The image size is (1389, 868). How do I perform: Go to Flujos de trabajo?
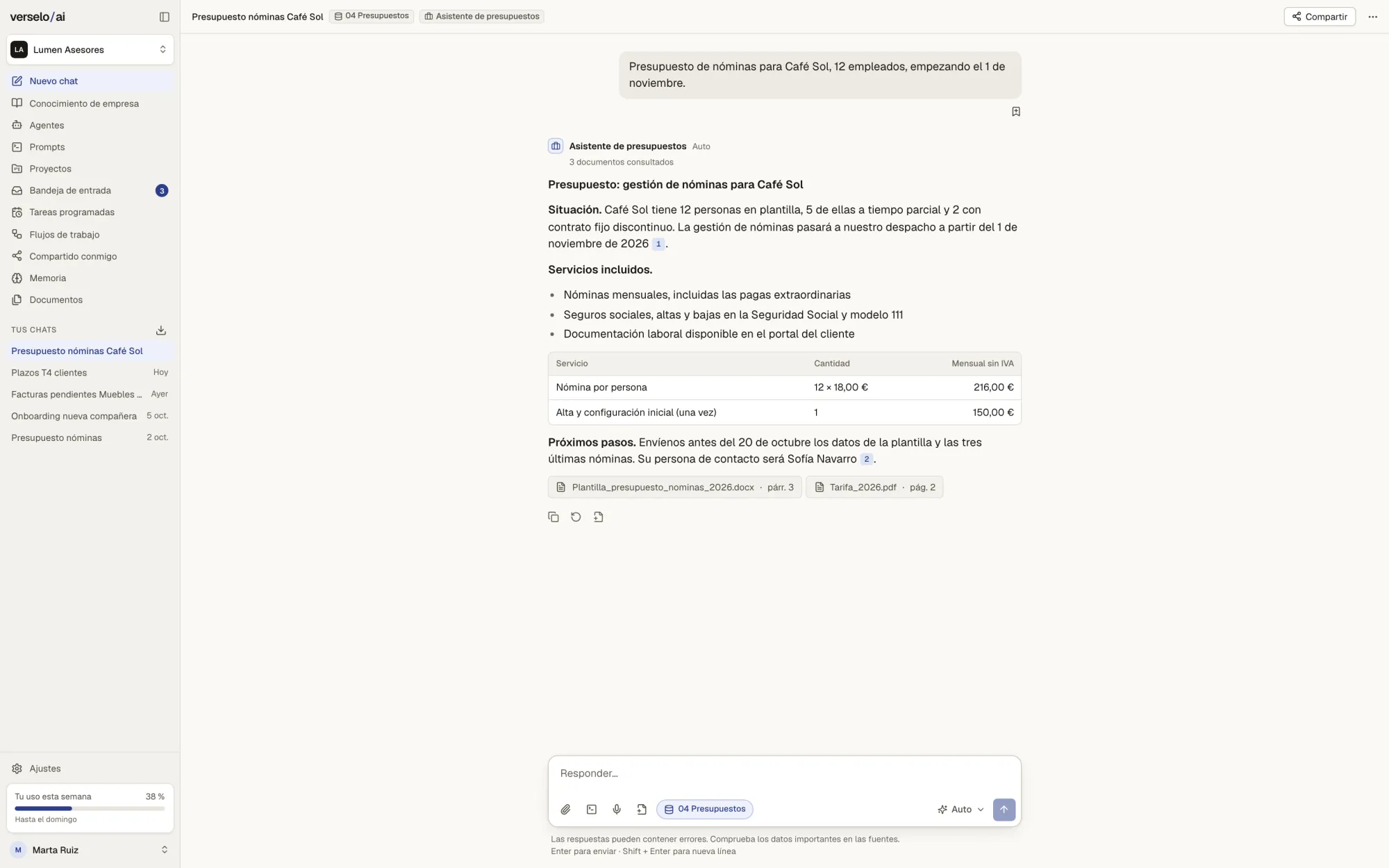pos(90,235)
